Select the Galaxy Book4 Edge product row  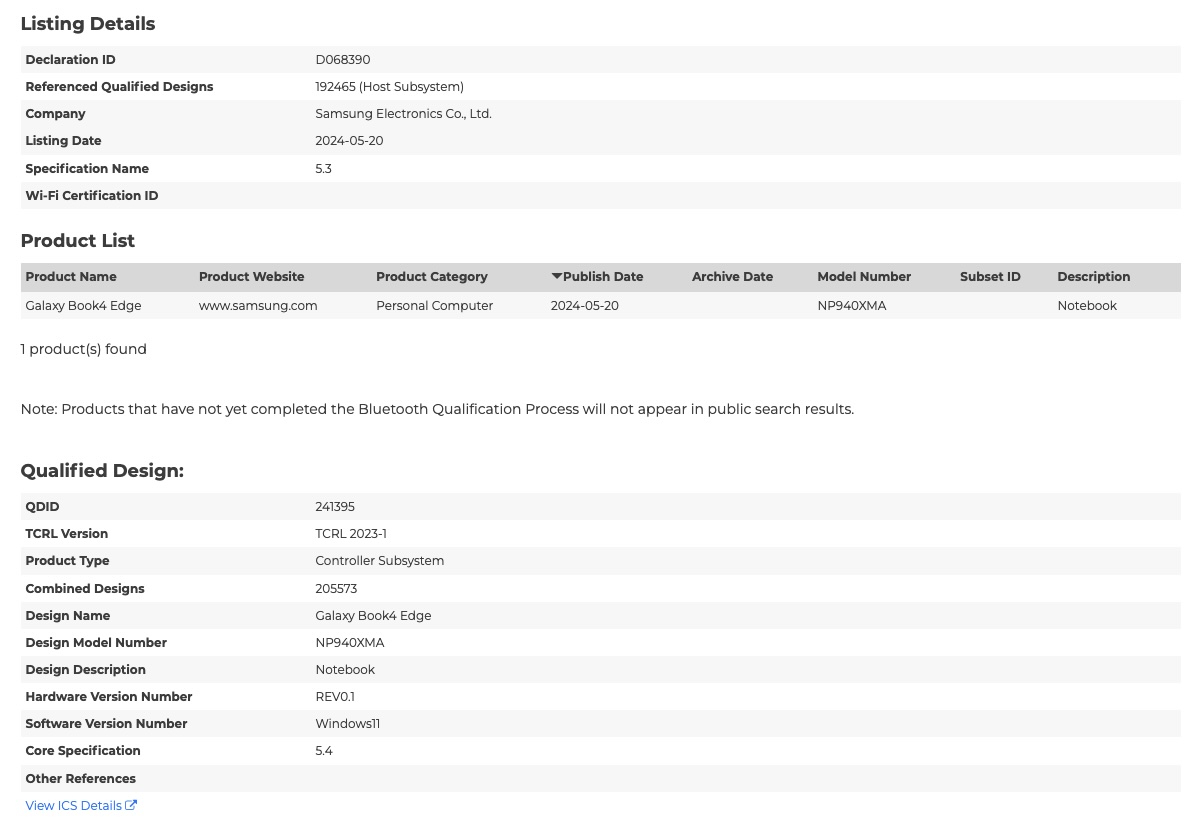[83, 306]
